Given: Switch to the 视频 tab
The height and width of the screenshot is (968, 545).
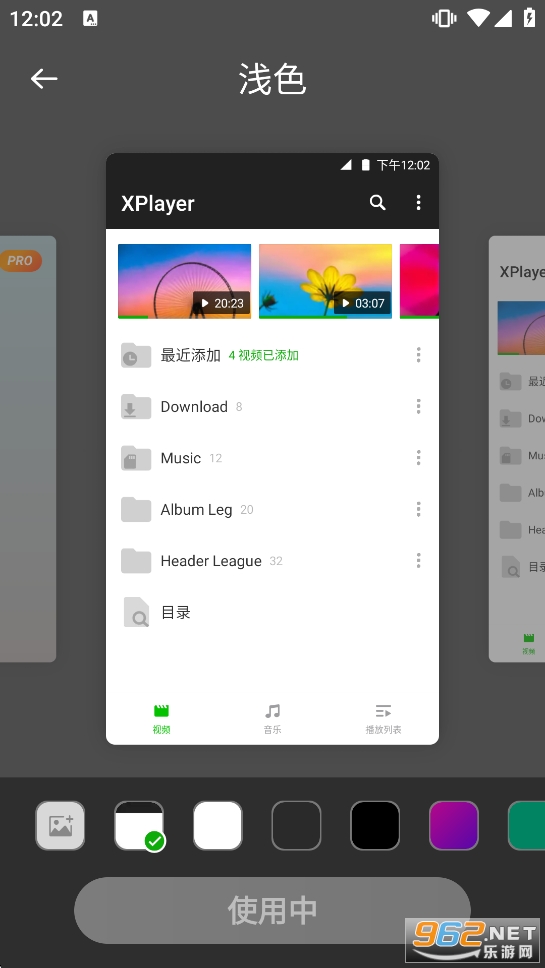Looking at the screenshot, I should [162, 719].
